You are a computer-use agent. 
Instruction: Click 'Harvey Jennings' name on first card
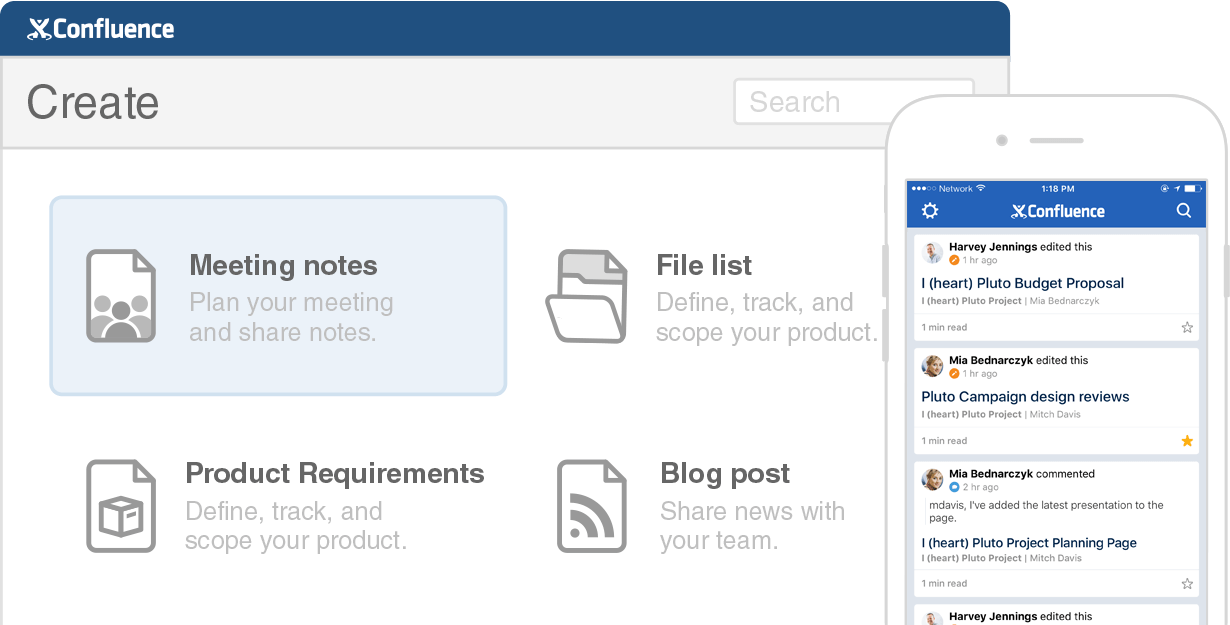tap(993, 247)
